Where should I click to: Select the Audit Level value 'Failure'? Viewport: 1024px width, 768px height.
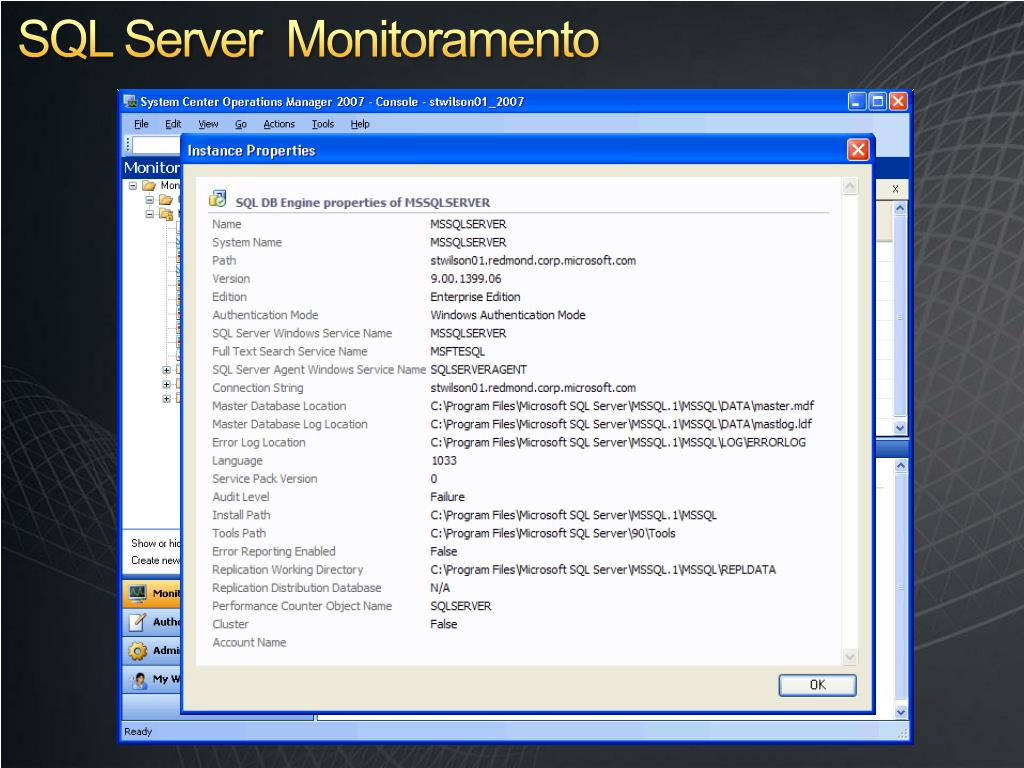click(447, 497)
